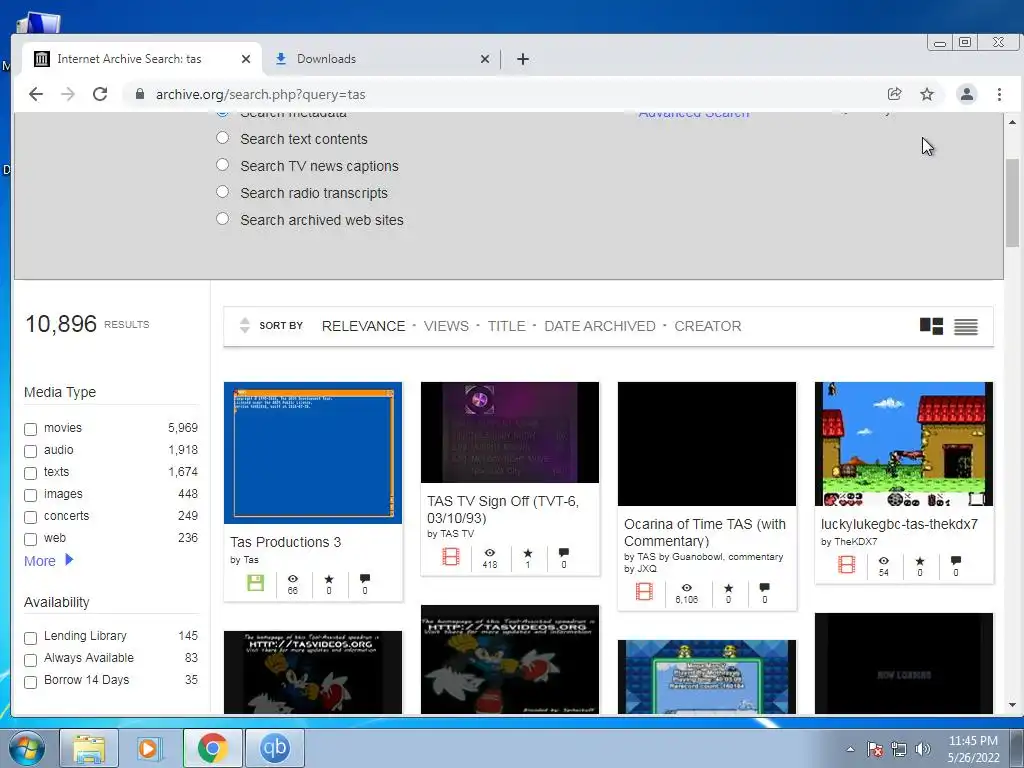Click the padlock site info icon

[139, 94]
